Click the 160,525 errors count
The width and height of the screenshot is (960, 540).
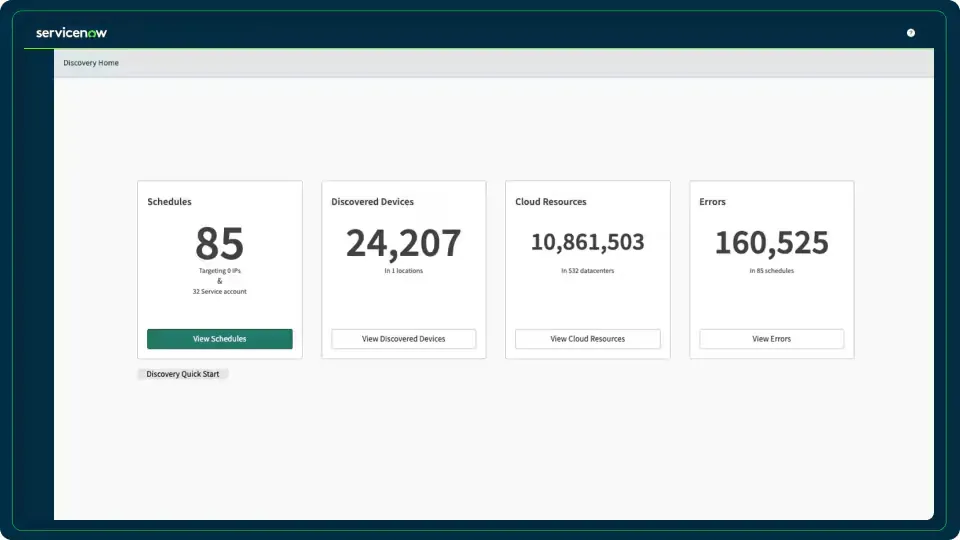point(771,242)
